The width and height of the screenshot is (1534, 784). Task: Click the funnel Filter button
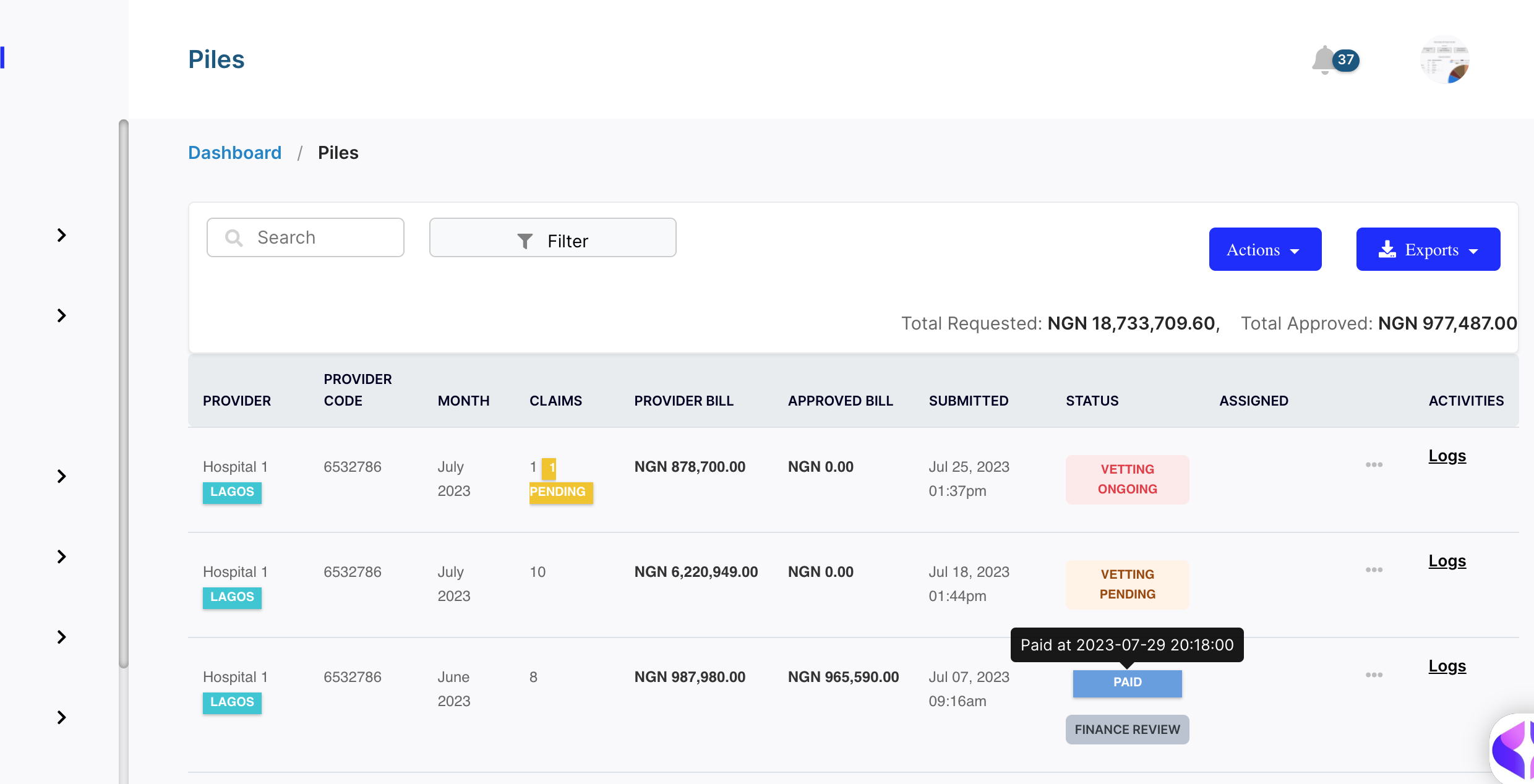tap(552, 239)
